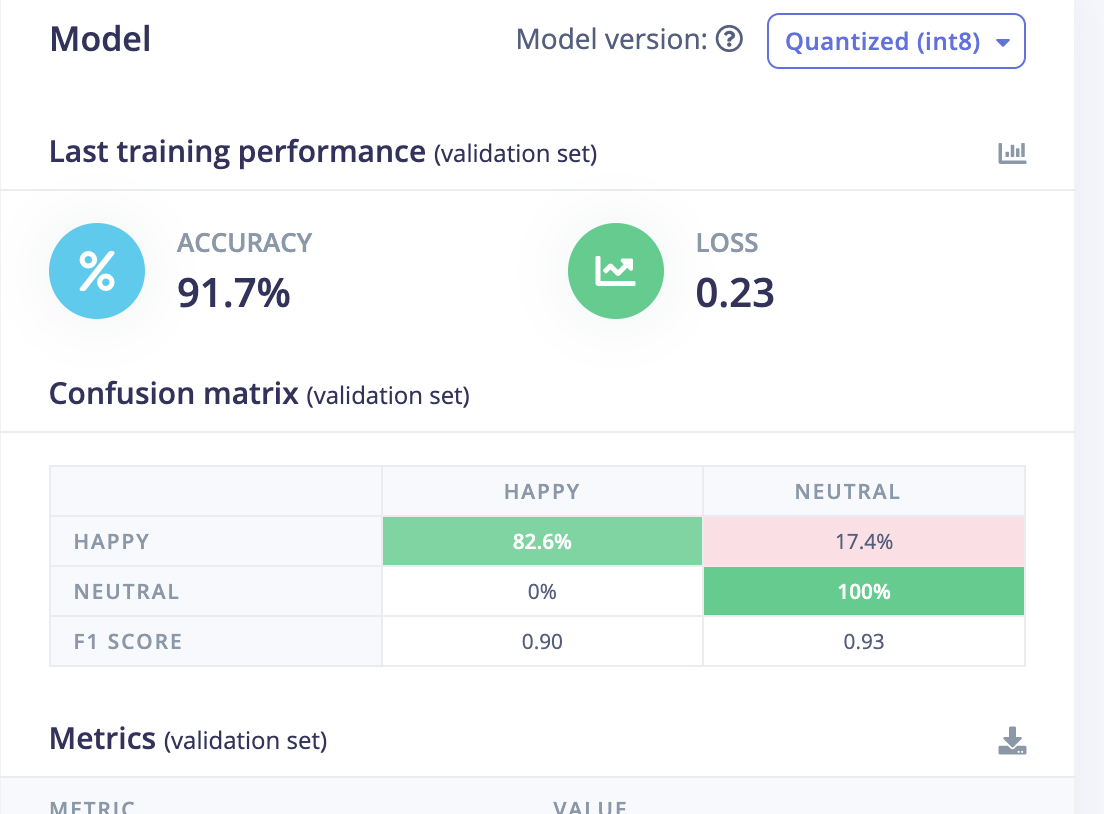
Task: Select the 100% confusion matrix cell
Action: [864, 591]
